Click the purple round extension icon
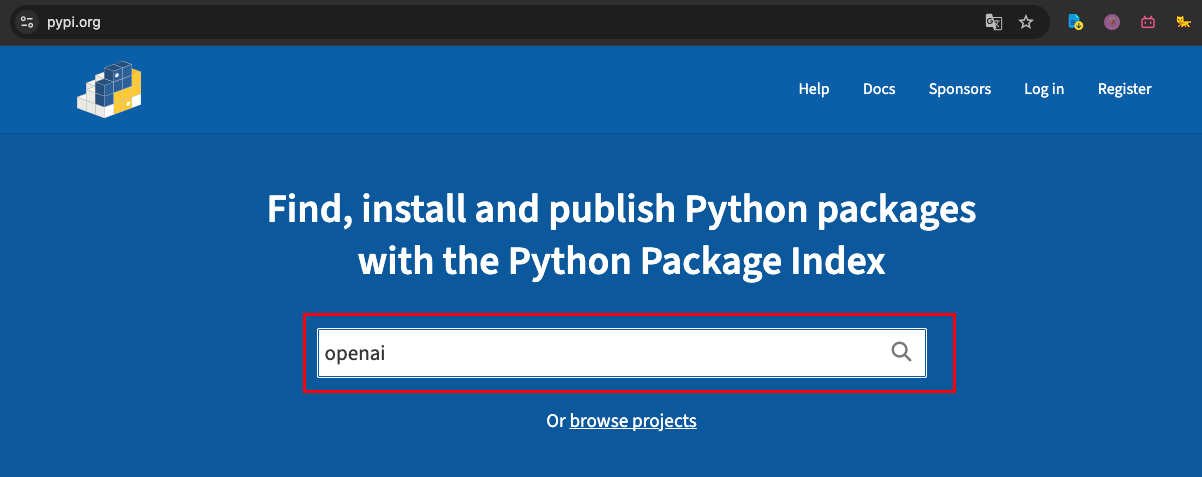 pos(1112,22)
